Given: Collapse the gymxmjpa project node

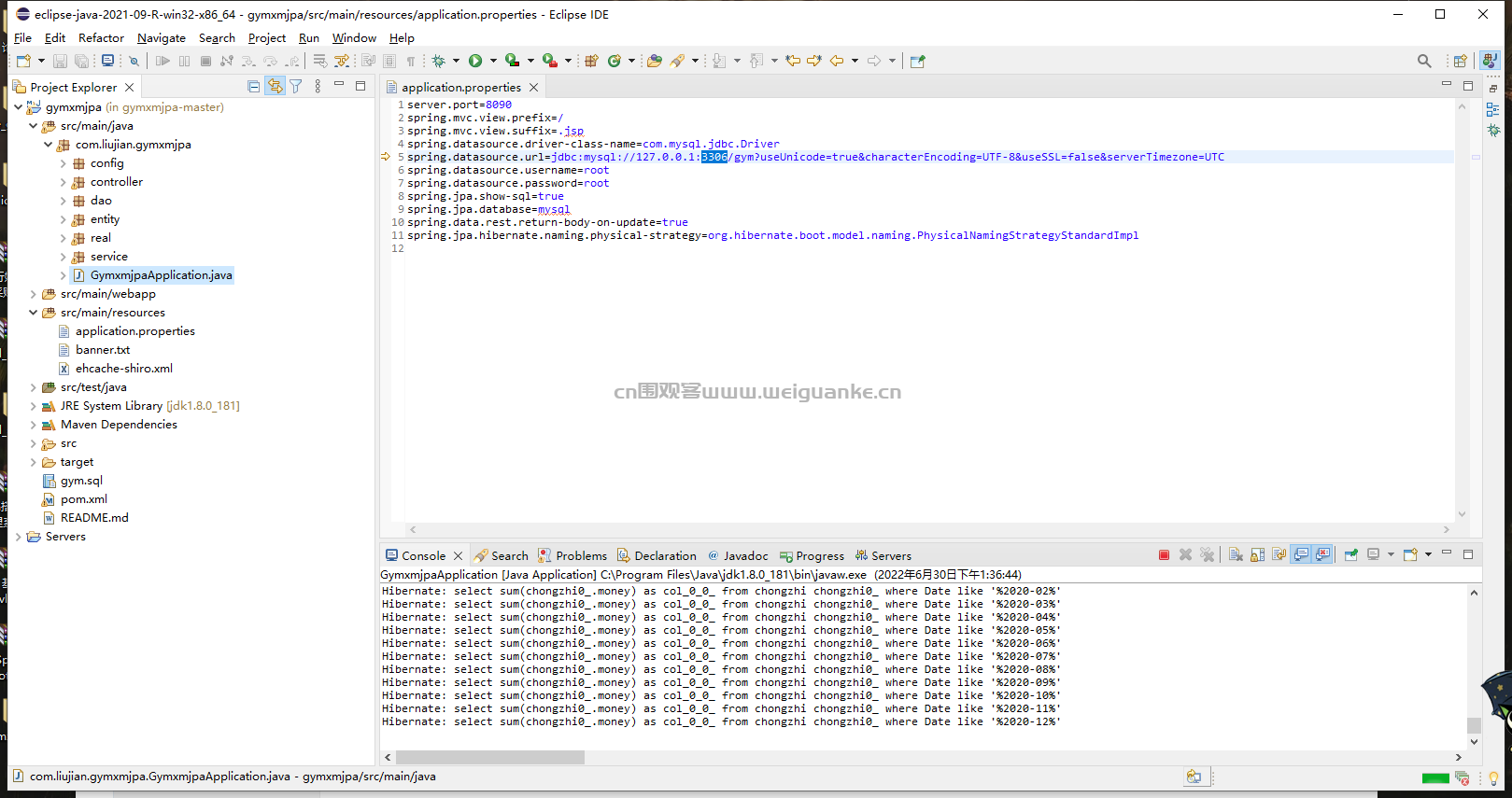Looking at the screenshot, I should [x=18, y=107].
